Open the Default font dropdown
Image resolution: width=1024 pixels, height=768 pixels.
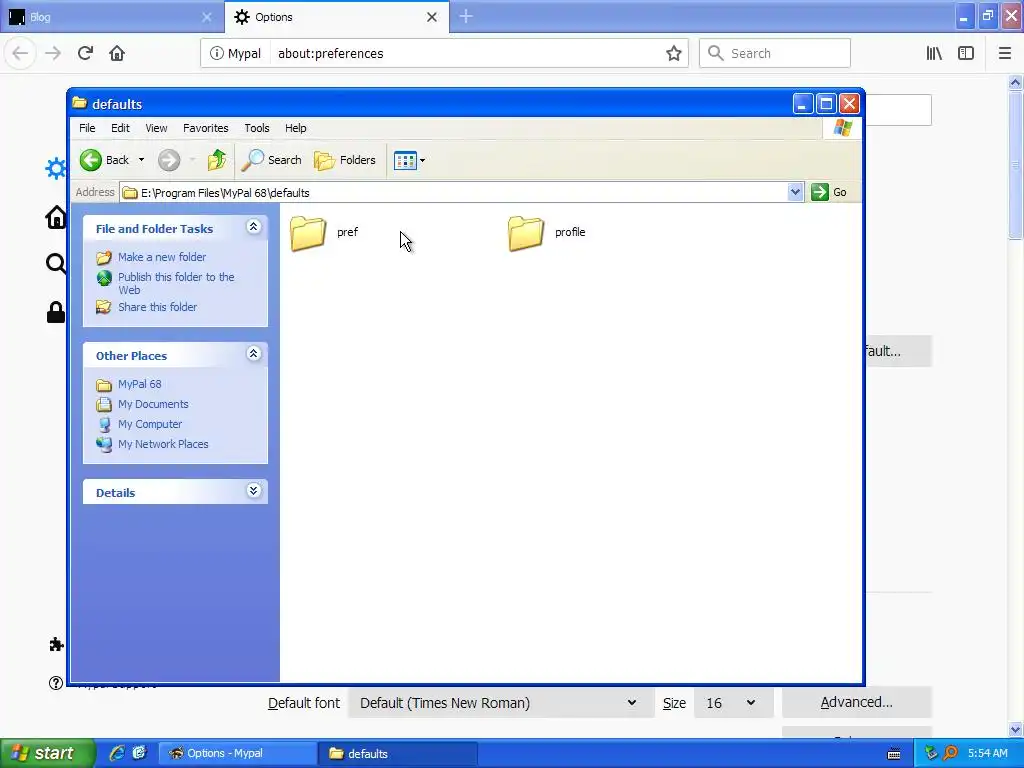click(501, 703)
